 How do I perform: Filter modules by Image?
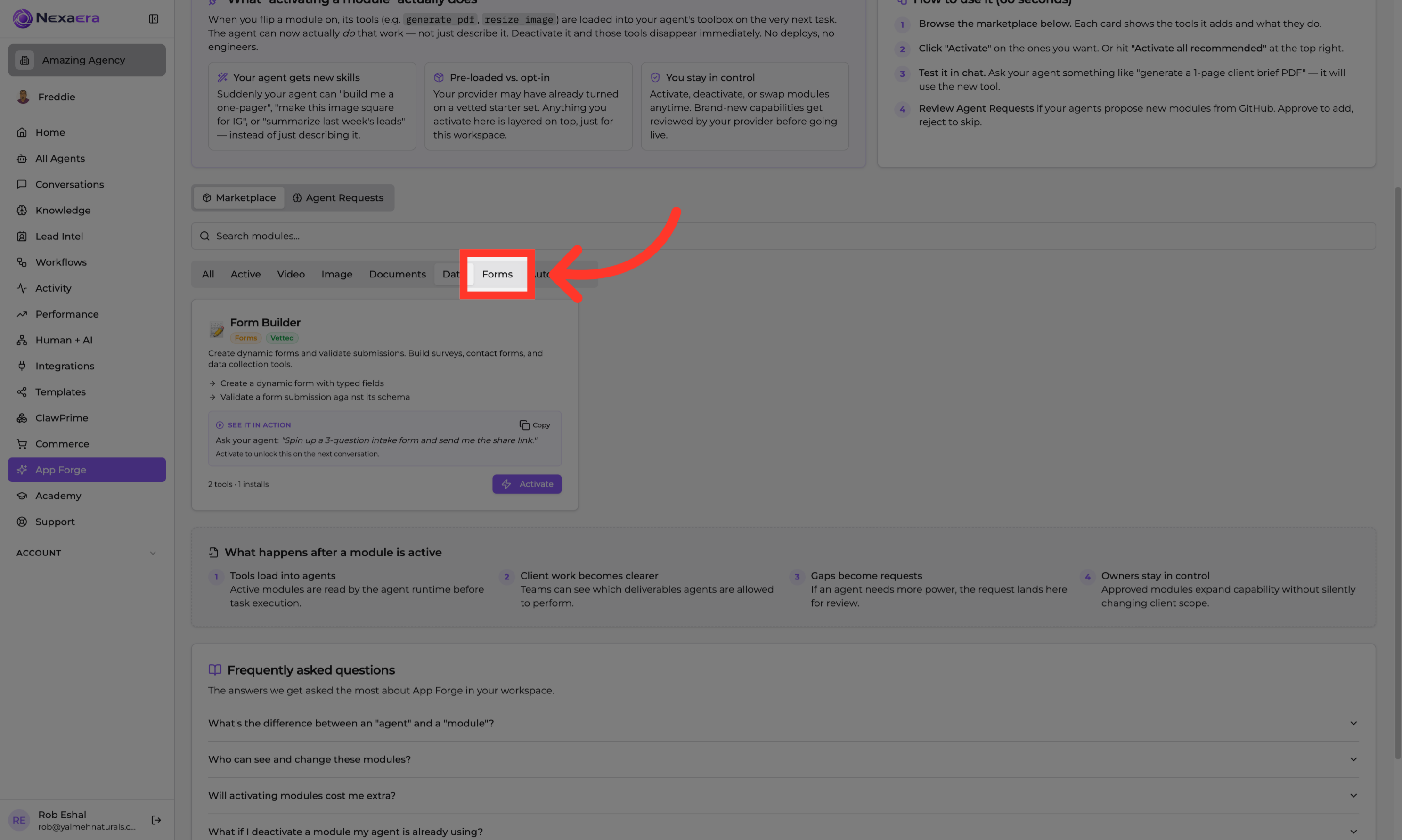point(337,275)
